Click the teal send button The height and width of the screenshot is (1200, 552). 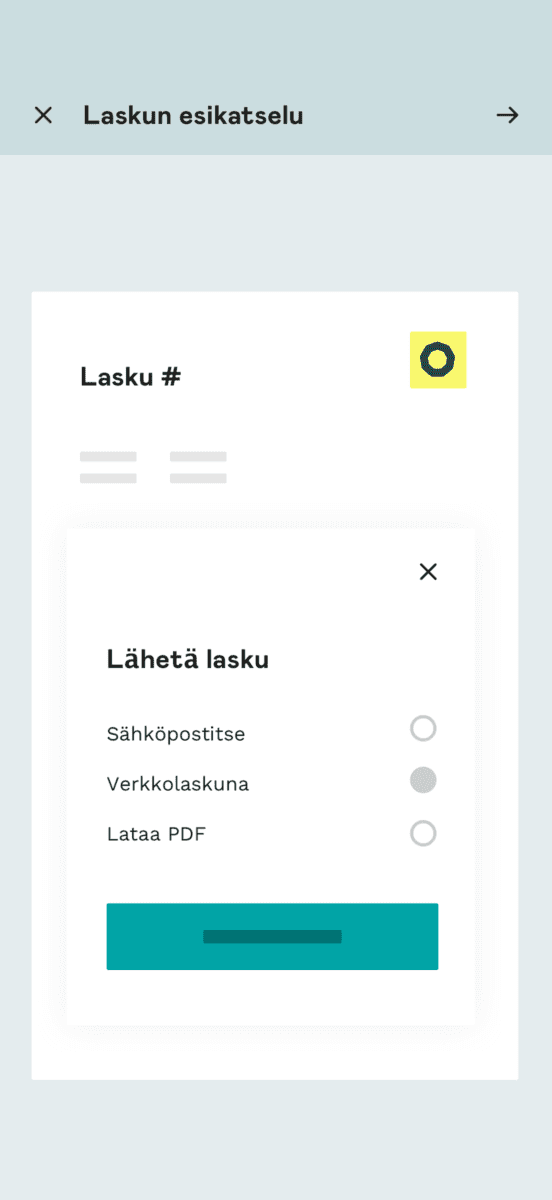272,937
